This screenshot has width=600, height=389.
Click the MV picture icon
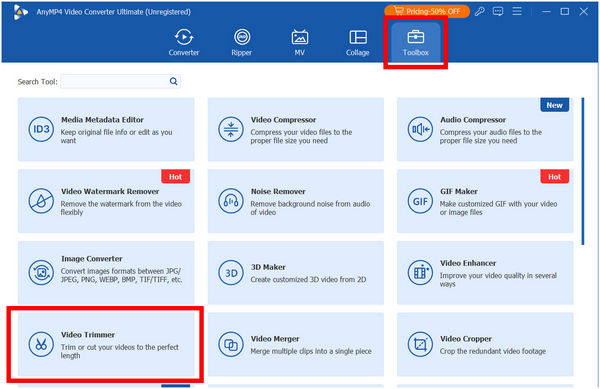[x=300, y=37]
